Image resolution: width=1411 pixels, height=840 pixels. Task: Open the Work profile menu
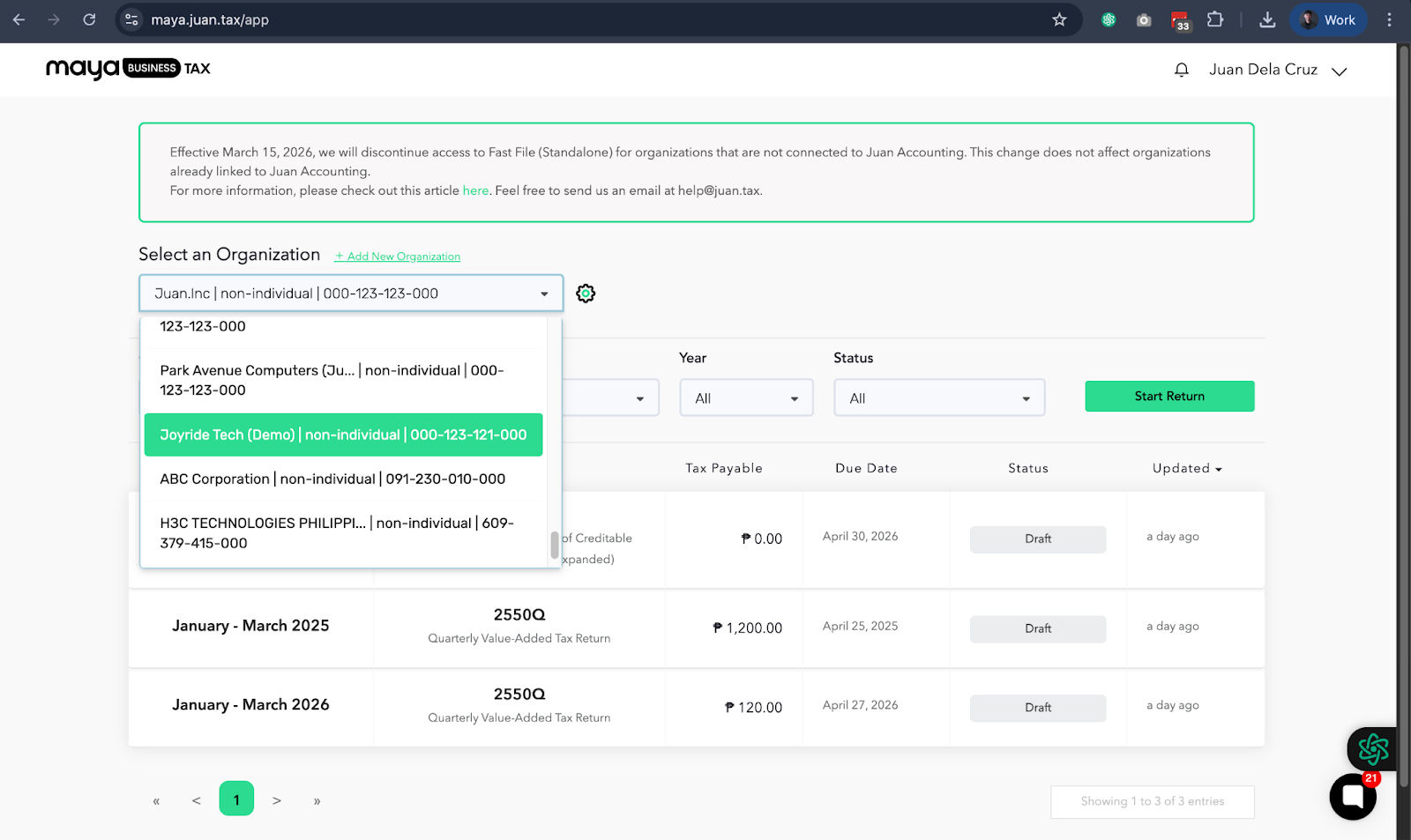pos(1328,19)
